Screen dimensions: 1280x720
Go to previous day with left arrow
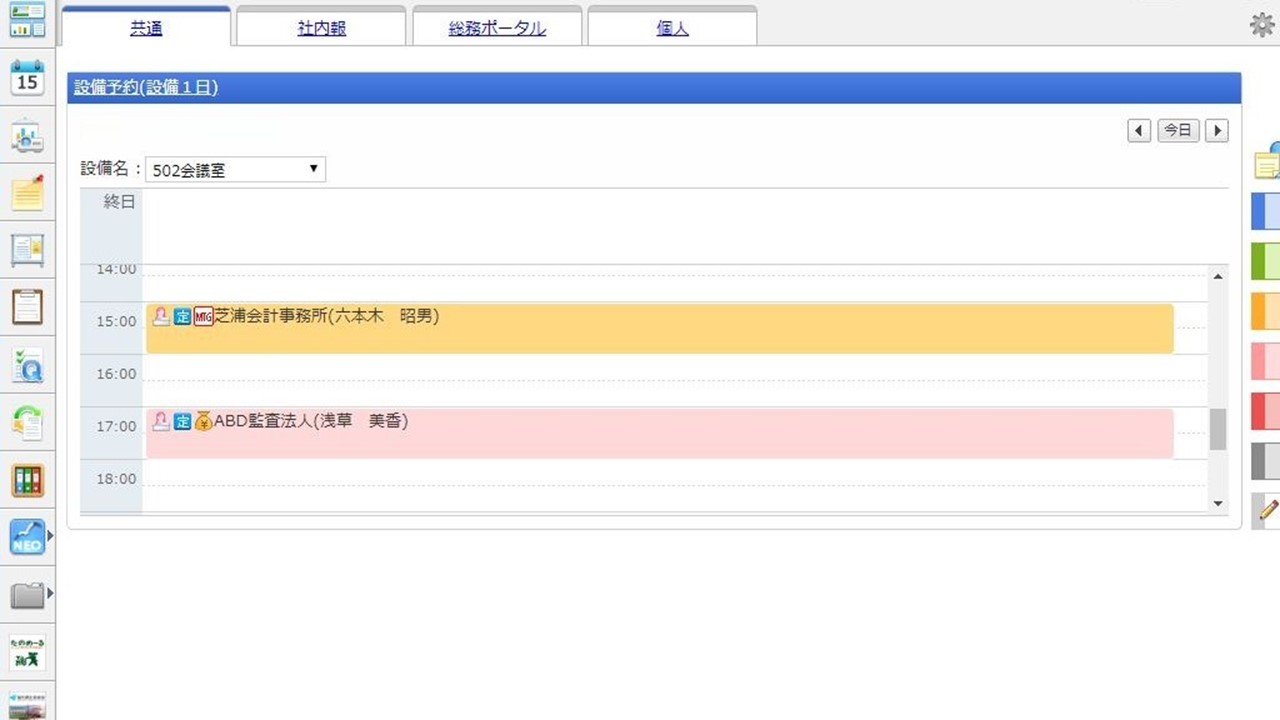pos(1139,131)
